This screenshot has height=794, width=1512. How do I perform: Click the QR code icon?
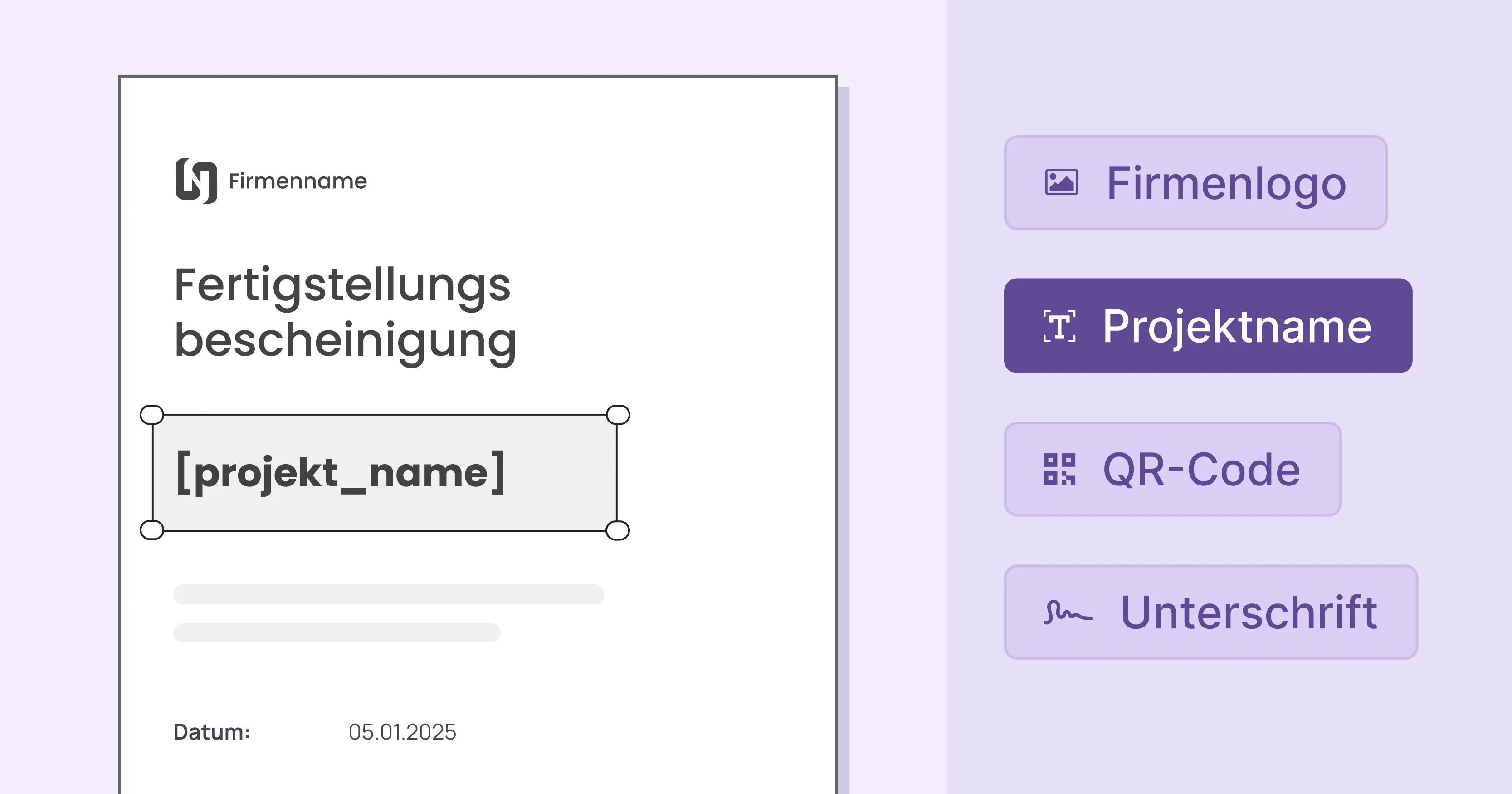[1059, 469]
